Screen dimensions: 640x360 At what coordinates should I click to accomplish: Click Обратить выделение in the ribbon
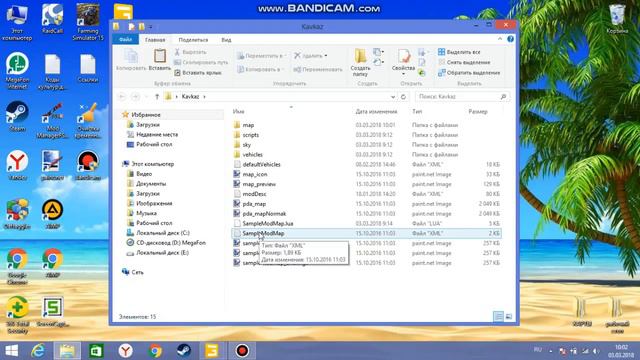pos(469,73)
